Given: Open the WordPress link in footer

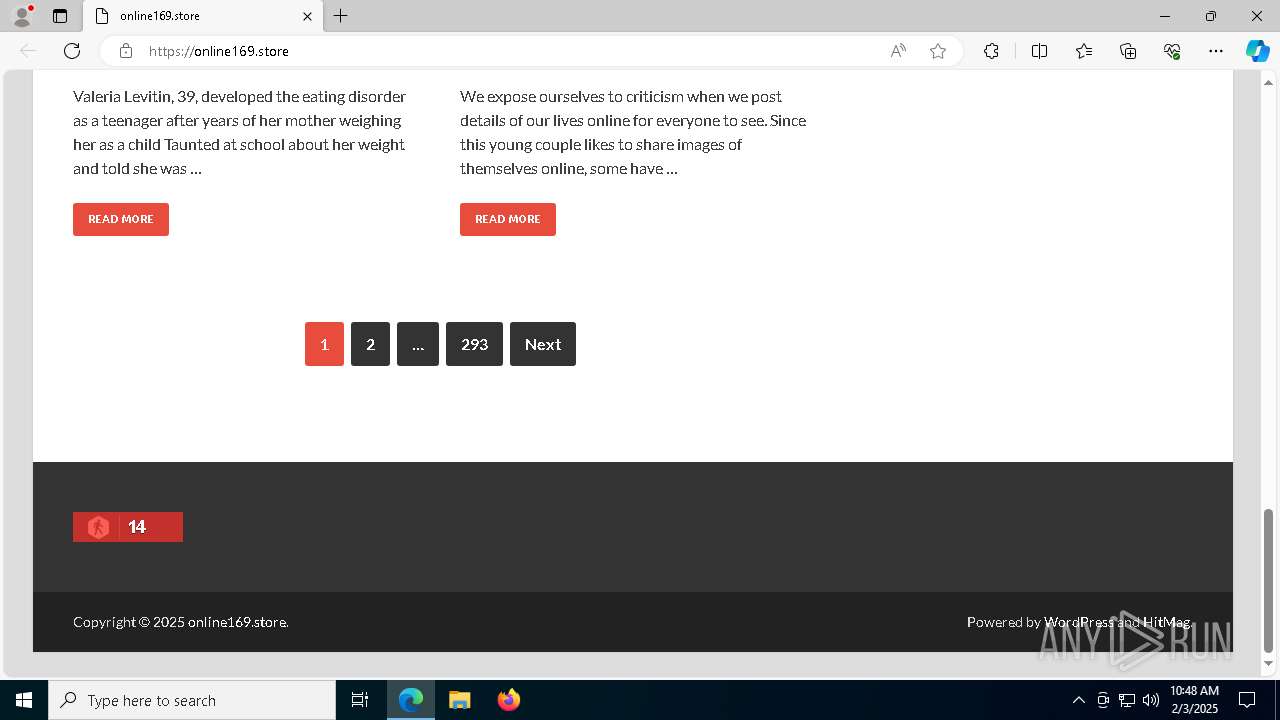Looking at the screenshot, I should tap(1079, 622).
